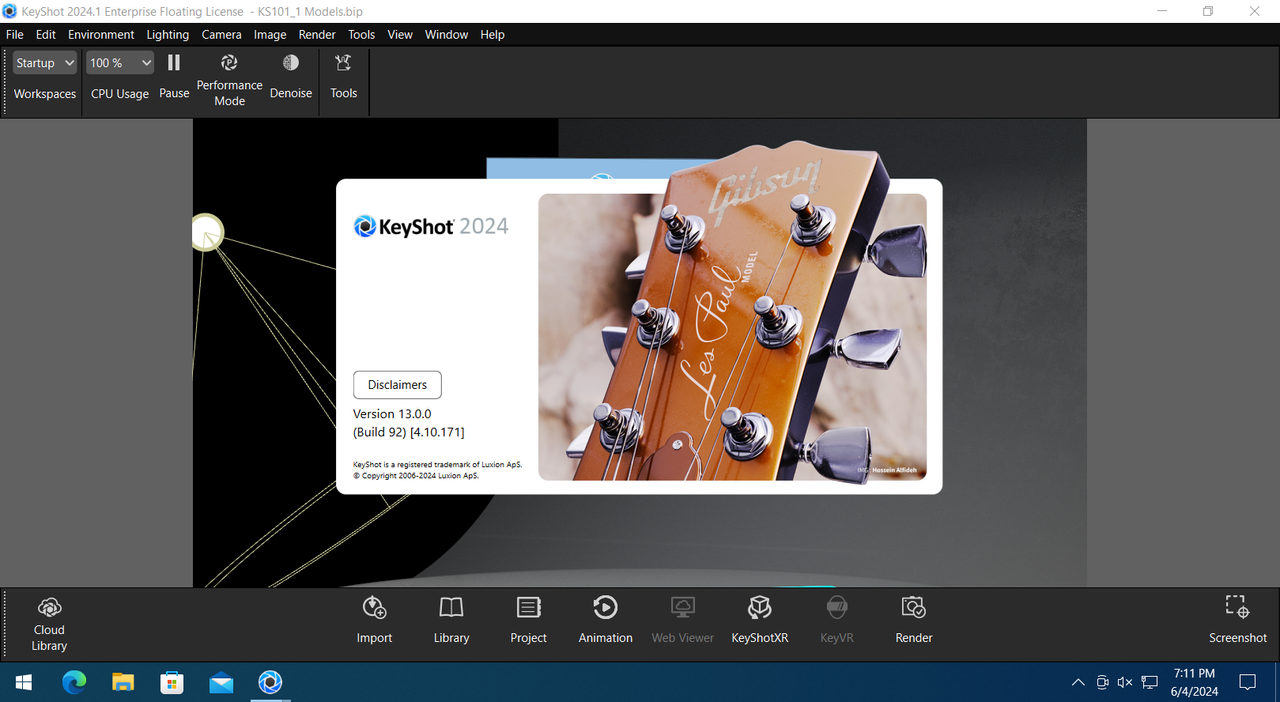The width and height of the screenshot is (1280, 702).
Task: Open the Window menu
Action: tap(446, 34)
